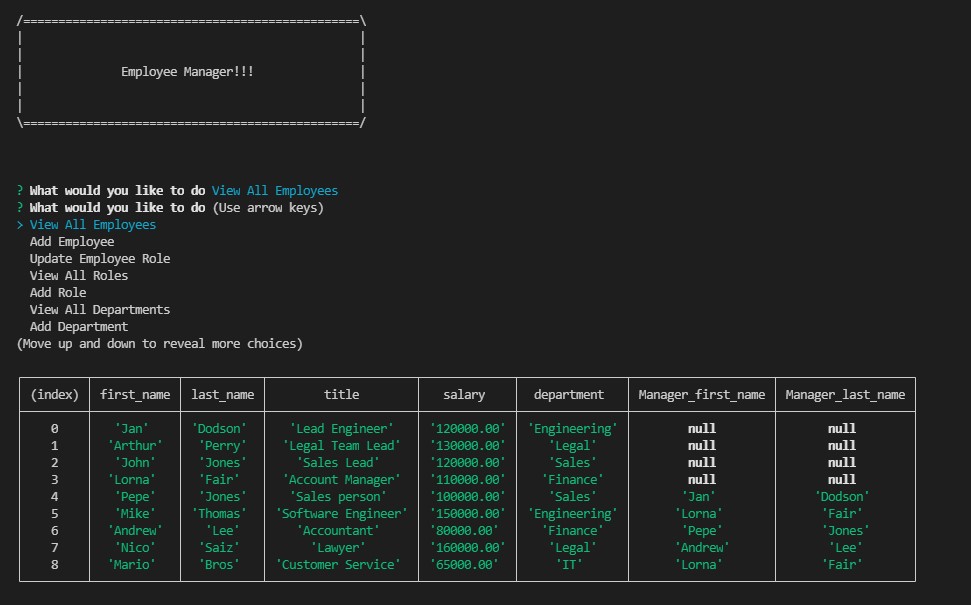Select 'View All Departments' choice
This screenshot has width=971, height=605.
100,310
